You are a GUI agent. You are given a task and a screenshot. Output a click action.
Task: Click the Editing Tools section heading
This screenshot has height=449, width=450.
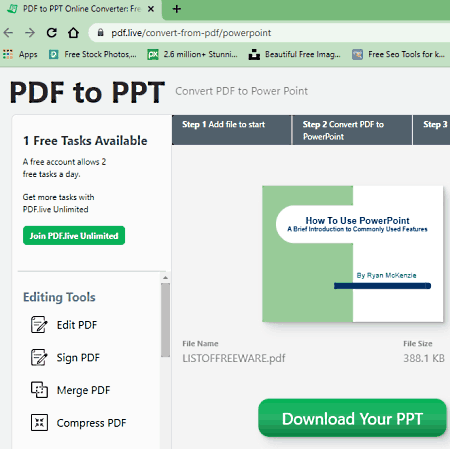pyautogui.click(x=59, y=297)
